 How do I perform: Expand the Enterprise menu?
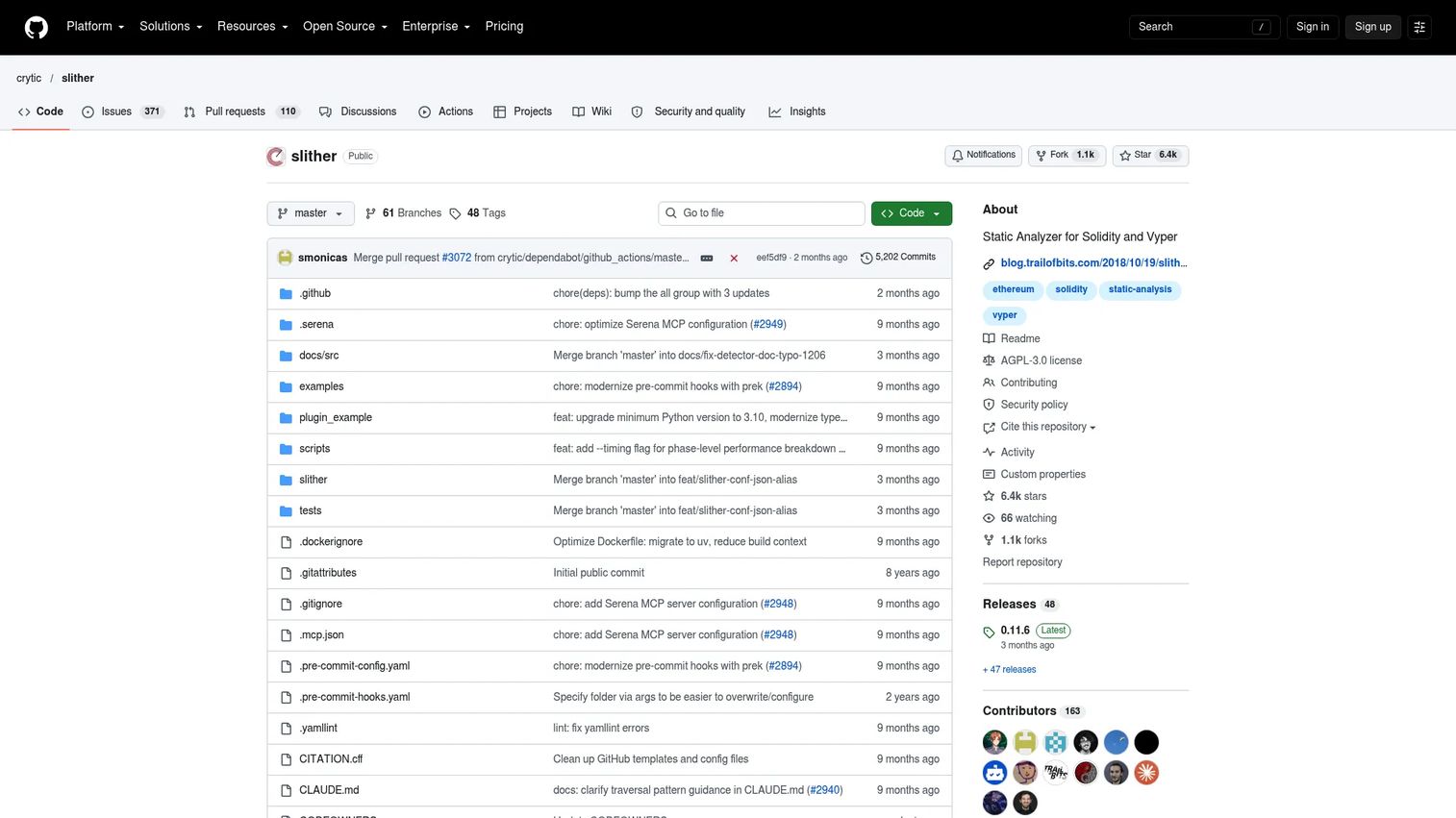[x=436, y=27]
